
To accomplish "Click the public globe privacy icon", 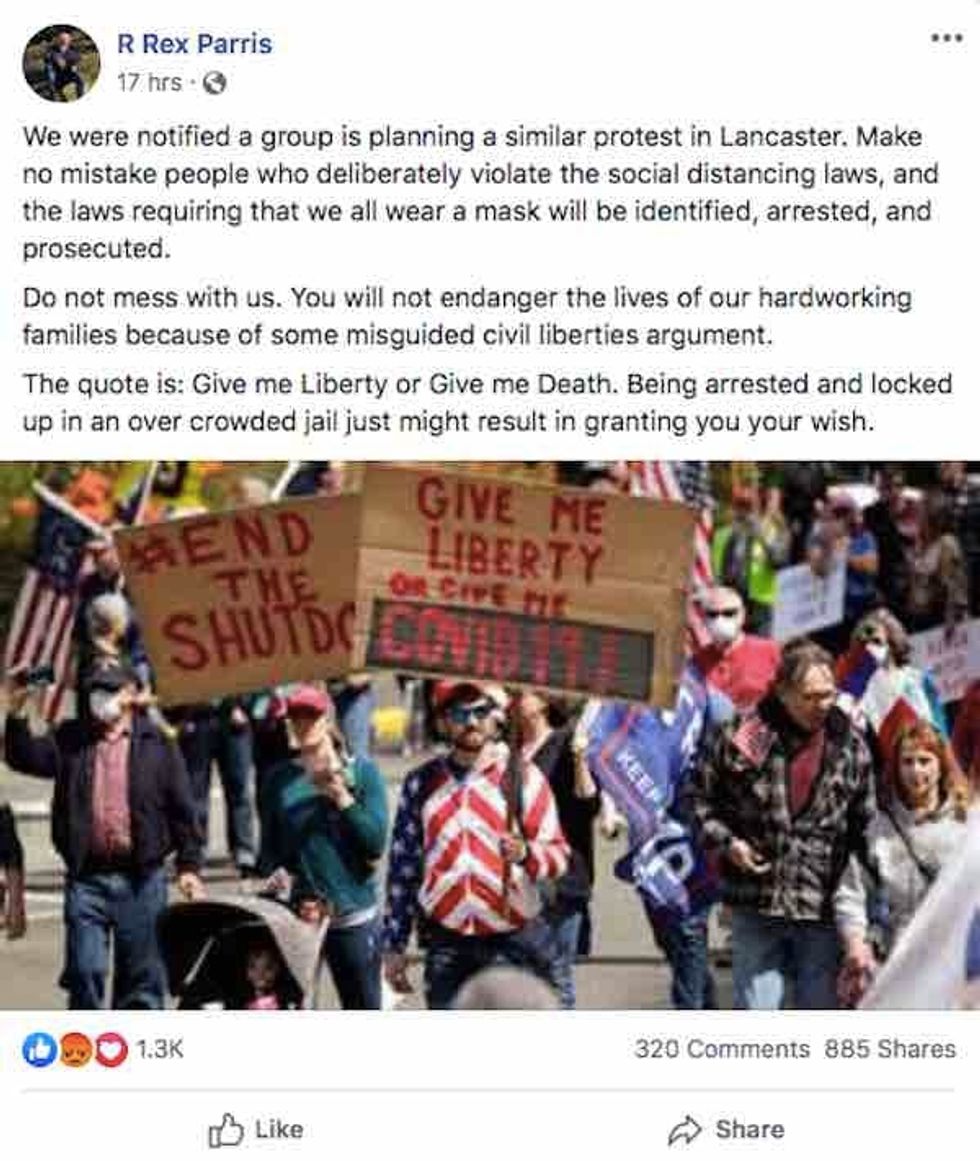I will (x=215, y=83).
